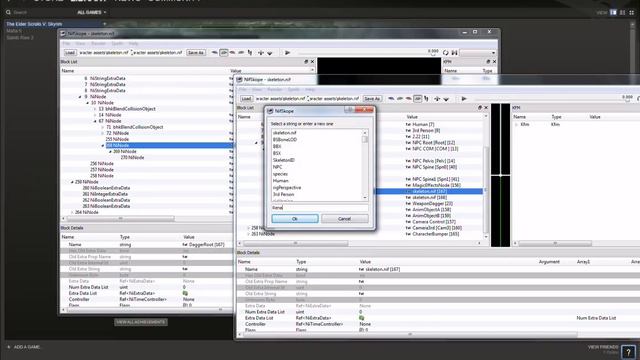Select BSBoneLOD in the string list
Image resolution: width=640 pixels, height=360 pixels.
(285, 140)
